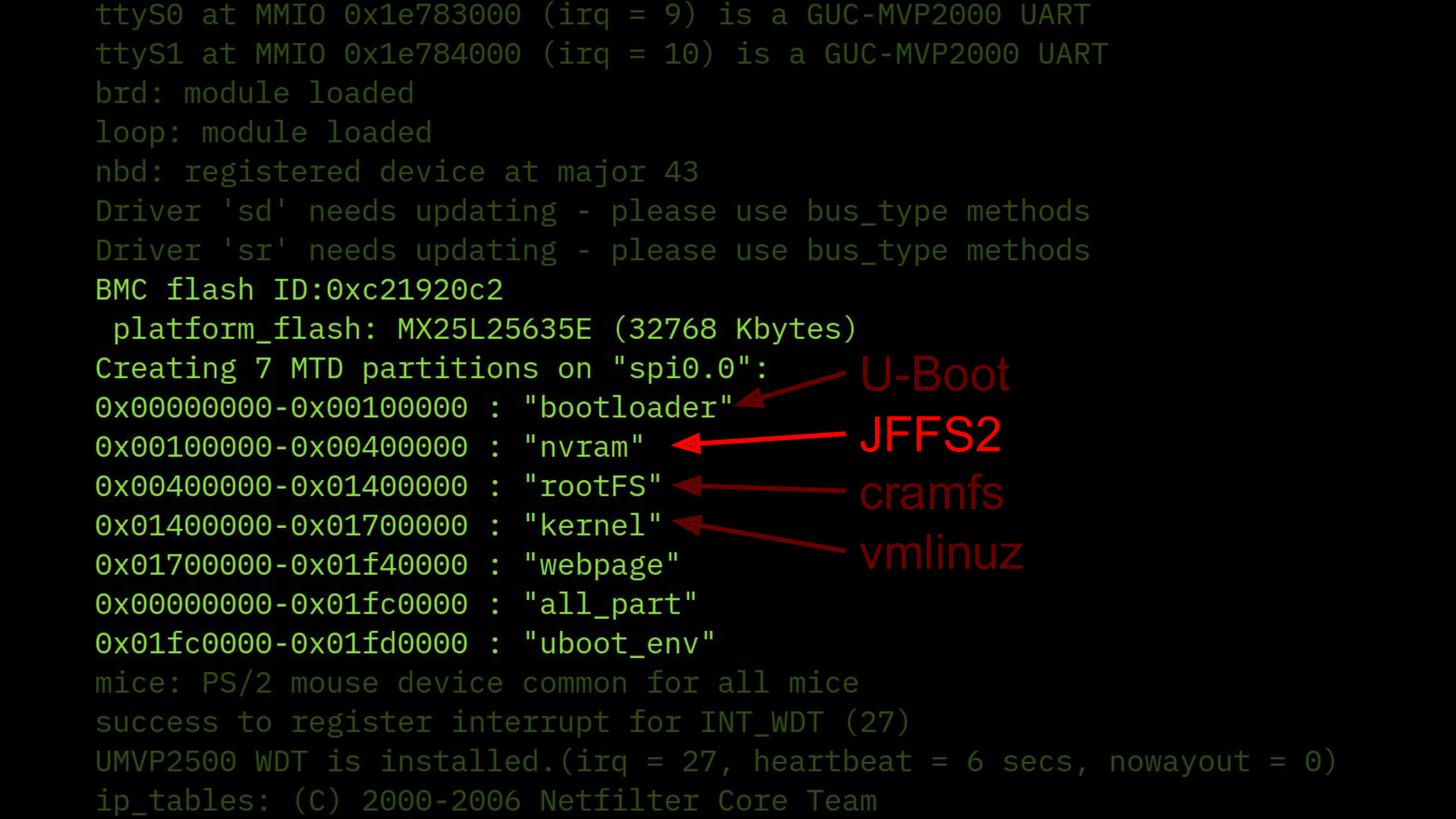Select the JFFS2 filesystem label icon
Image resolution: width=1456 pixels, height=819 pixels.
pyautogui.click(x=929, y=435)
